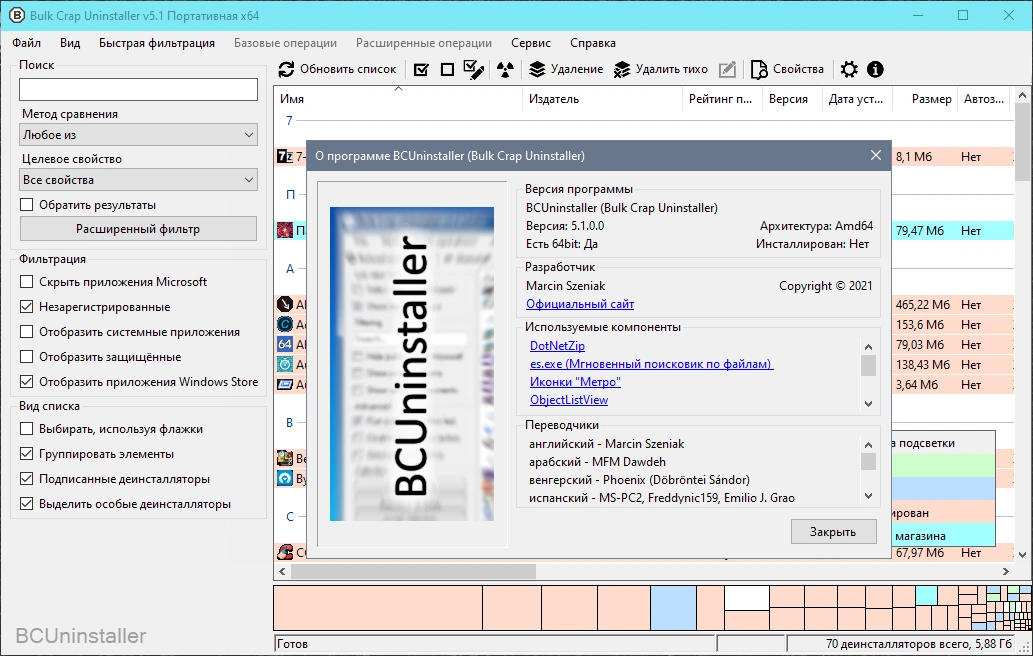
Task: Click the app icon in the 153,6 Мб row
Action: (x=285, y=324)
